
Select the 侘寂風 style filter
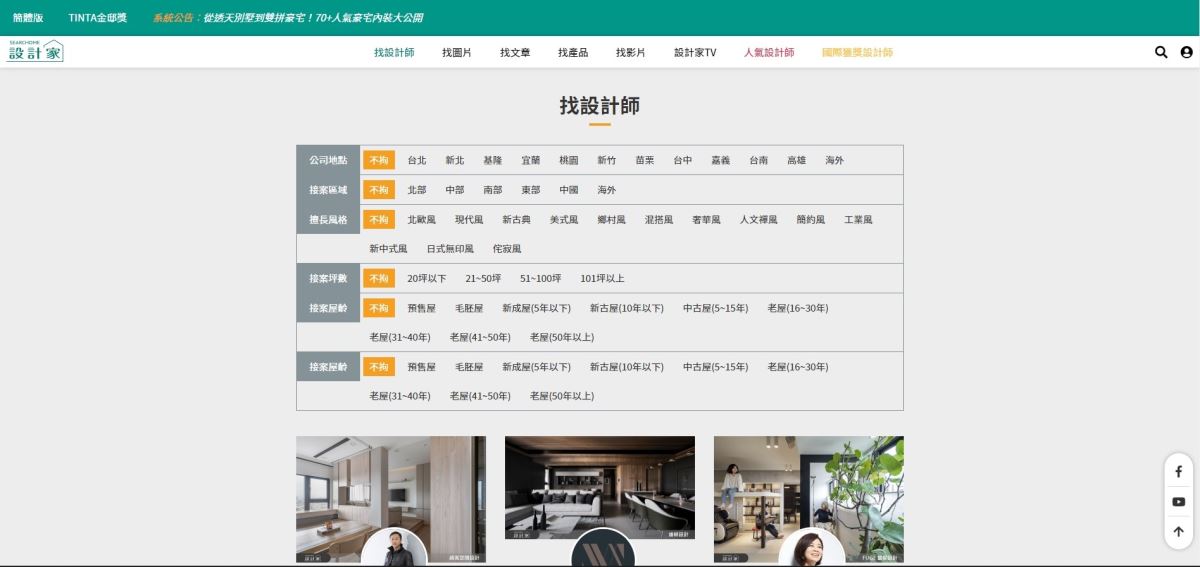(507, 249)
